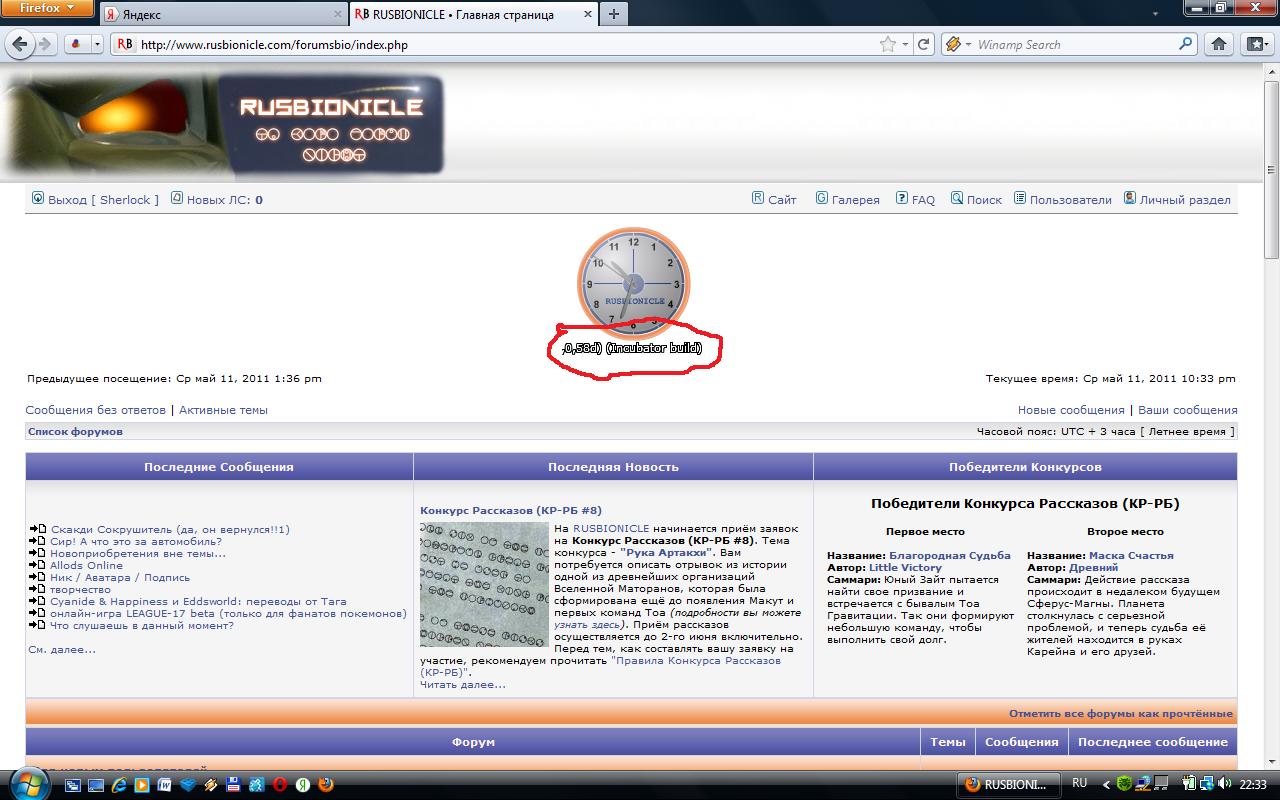Launch Word from quick launch
Image resolution: width=1280 pixels, height=800 pixels.
pyautogui.click(x=165, y=785)
